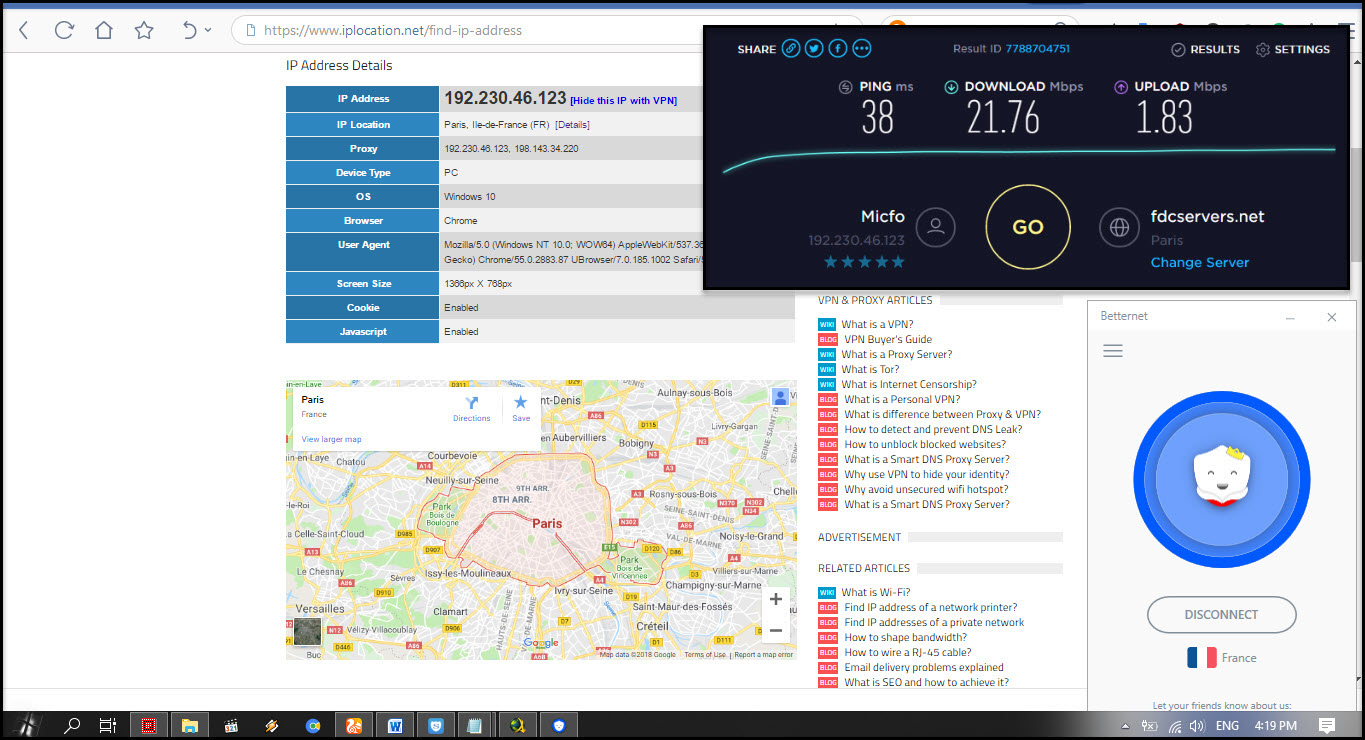Open the Windows Start menu
This screenshot has height=740, width=1365.
pos(28,726)
